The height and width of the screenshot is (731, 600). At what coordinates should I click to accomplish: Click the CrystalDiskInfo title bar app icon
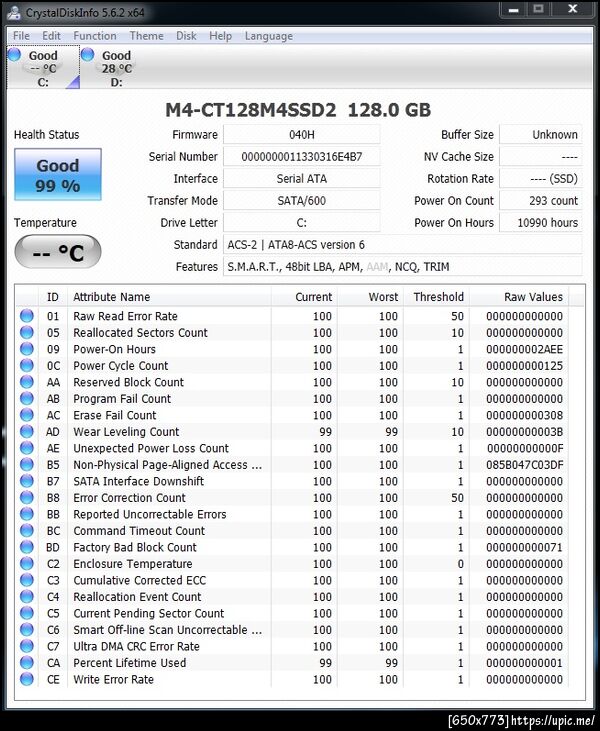click(14, 13)
